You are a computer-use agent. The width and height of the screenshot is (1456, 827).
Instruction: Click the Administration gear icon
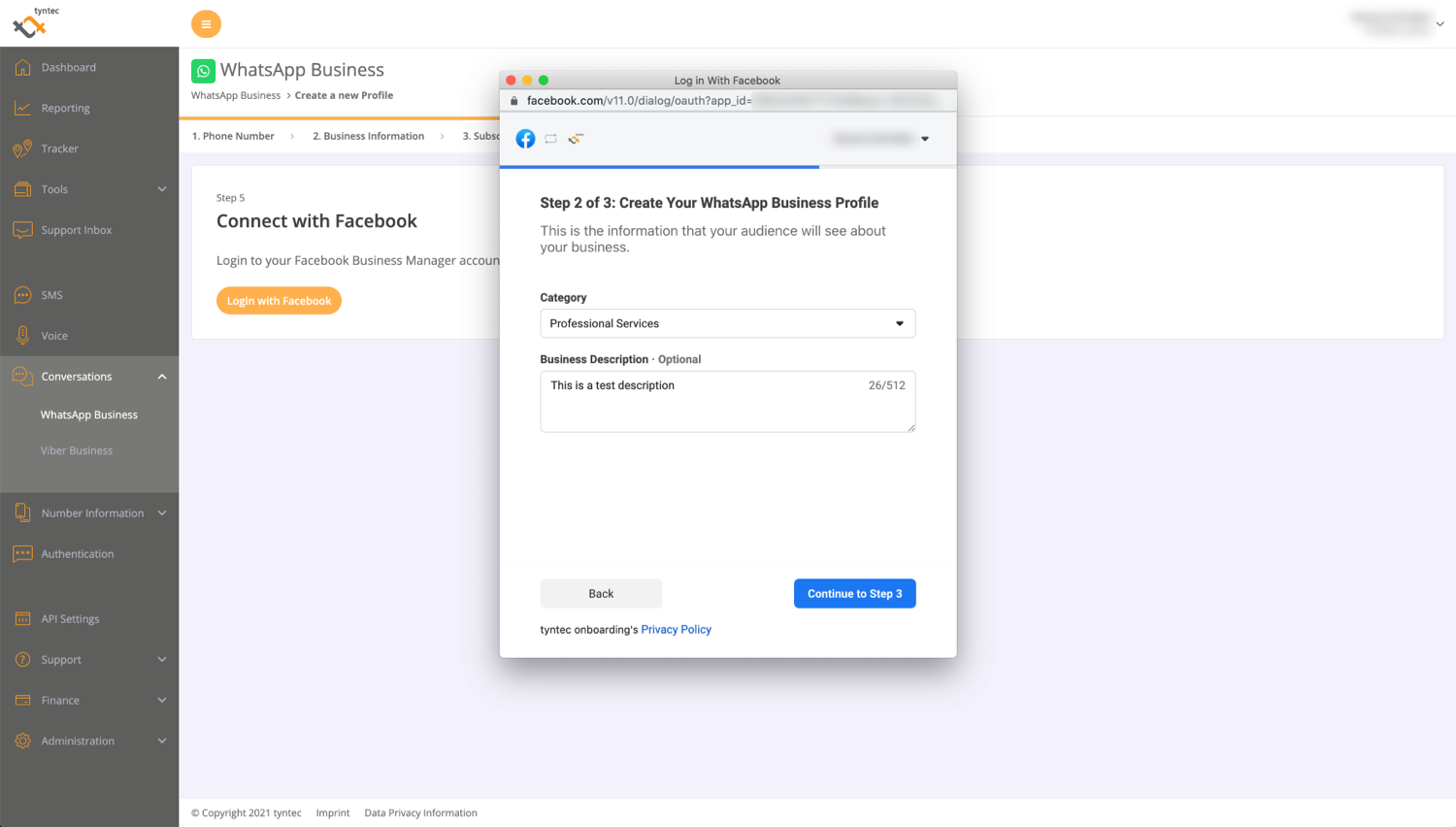click(22, 741)
